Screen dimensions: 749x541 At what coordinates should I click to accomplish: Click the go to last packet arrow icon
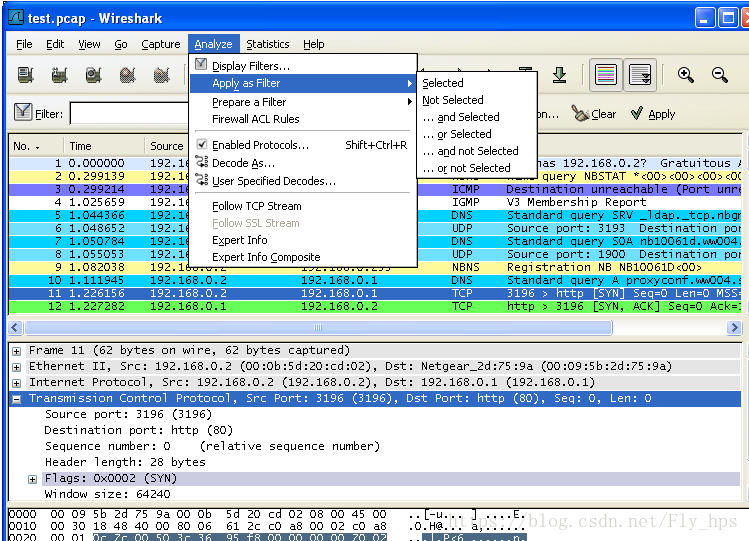click(559, 75)
